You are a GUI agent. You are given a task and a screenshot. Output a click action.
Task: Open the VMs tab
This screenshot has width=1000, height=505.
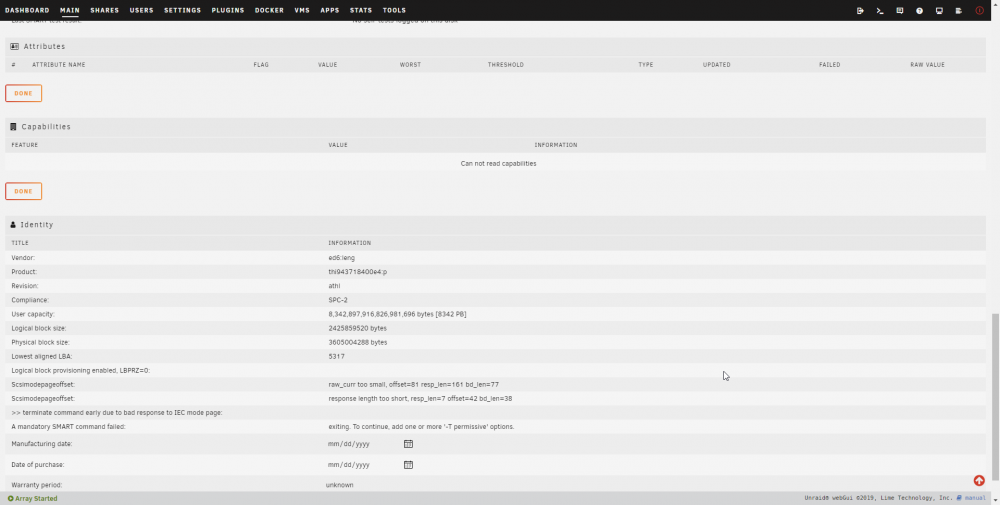pyautogui.click(x=302, y=10)
